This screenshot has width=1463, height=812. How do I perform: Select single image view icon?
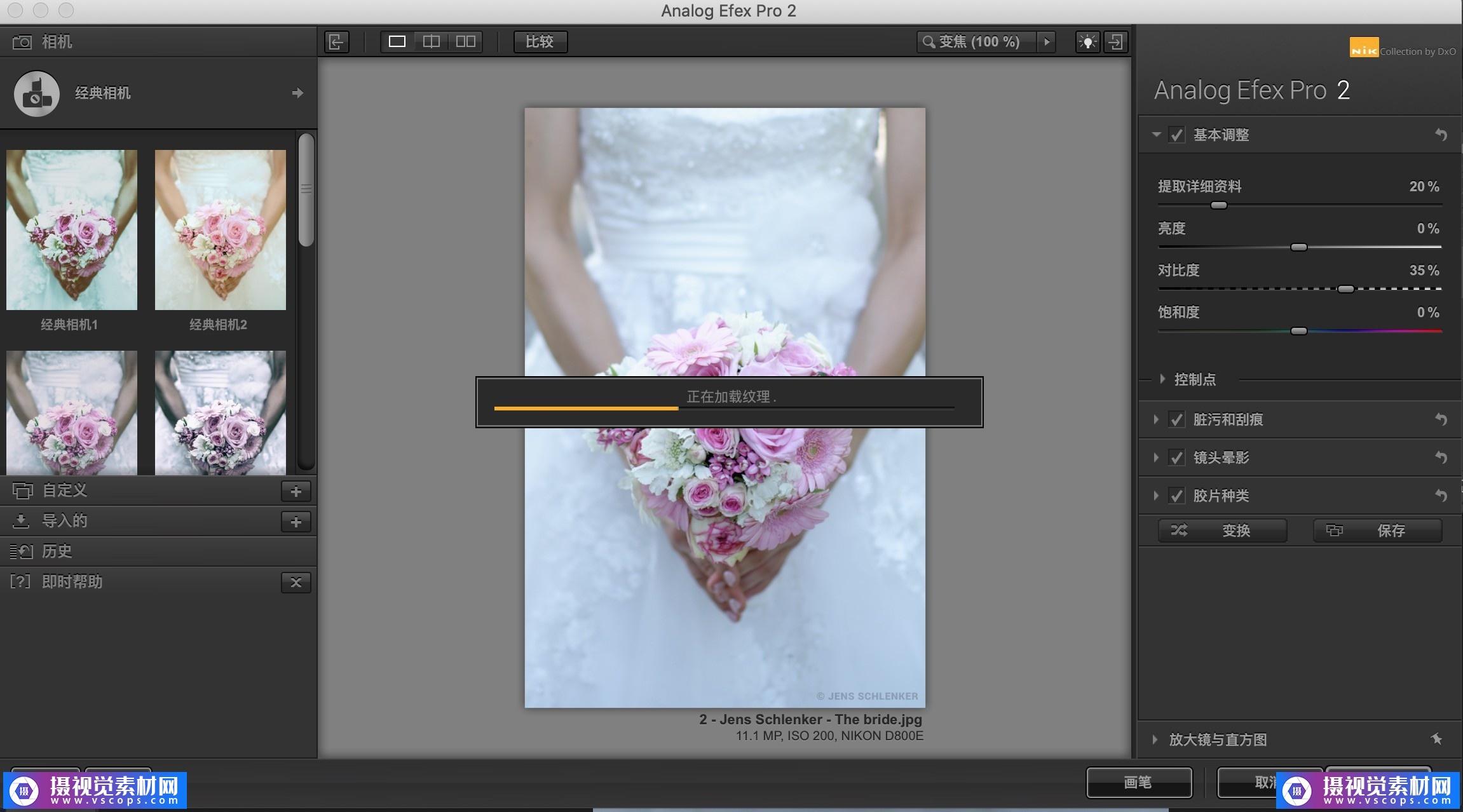(x=397, y=42)
